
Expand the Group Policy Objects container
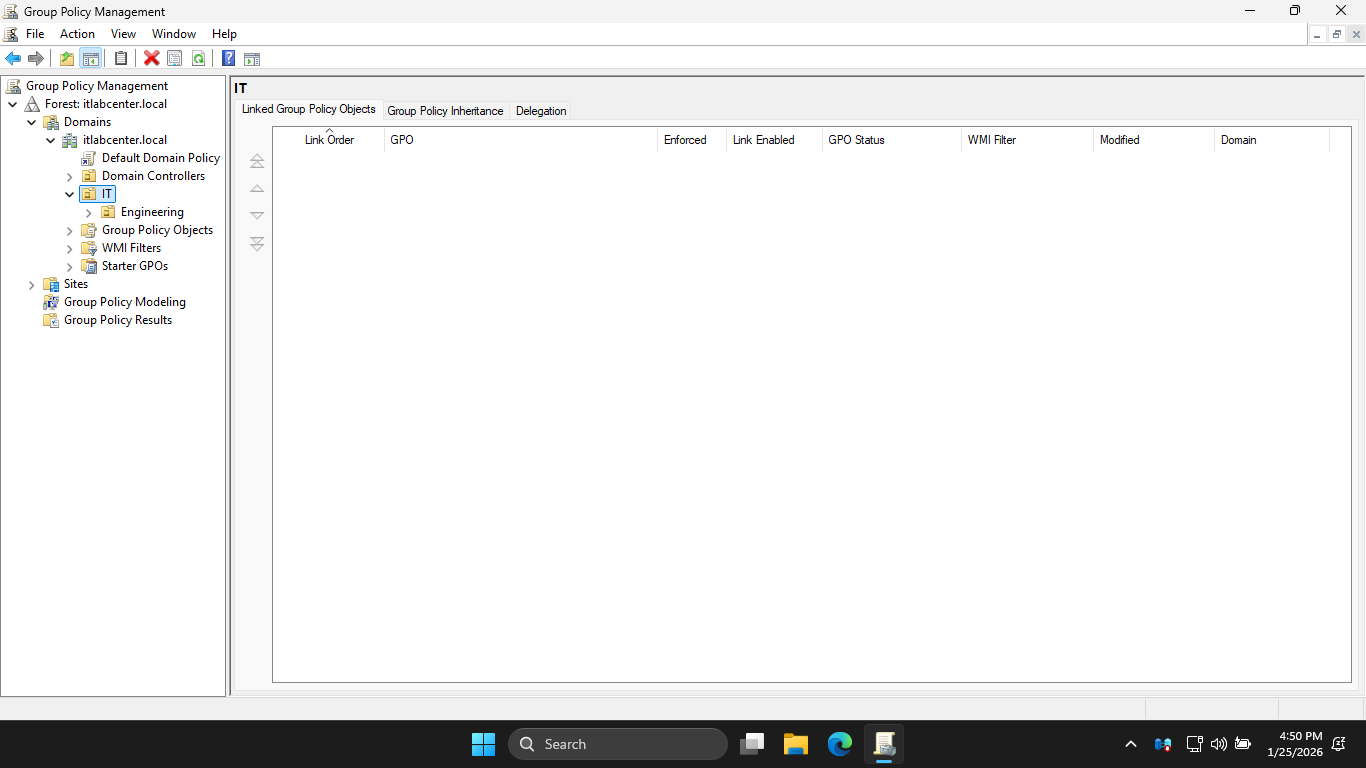[70, 231]
